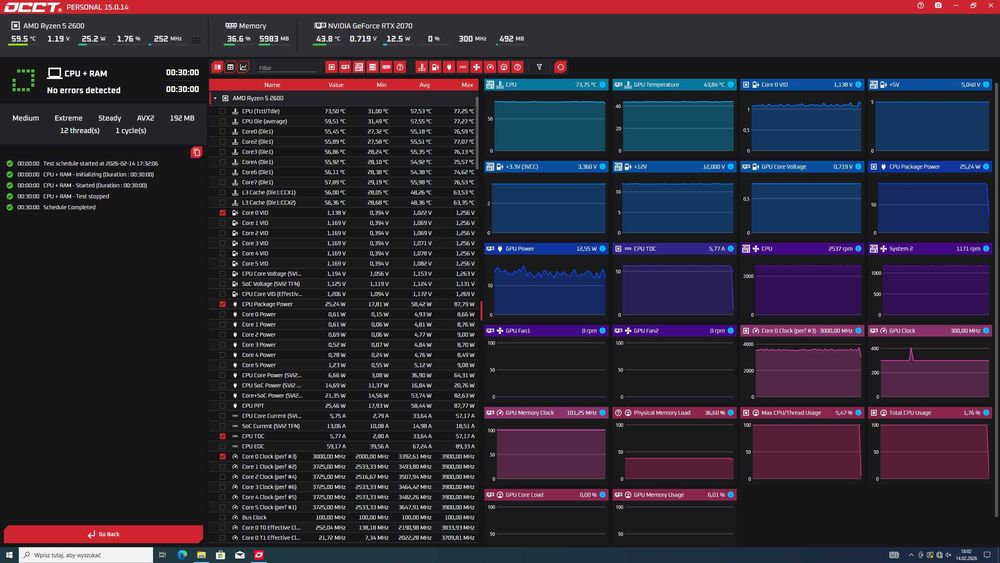Sort table by the Avg column
This screenshot has width=1000, height=563.
424,85
